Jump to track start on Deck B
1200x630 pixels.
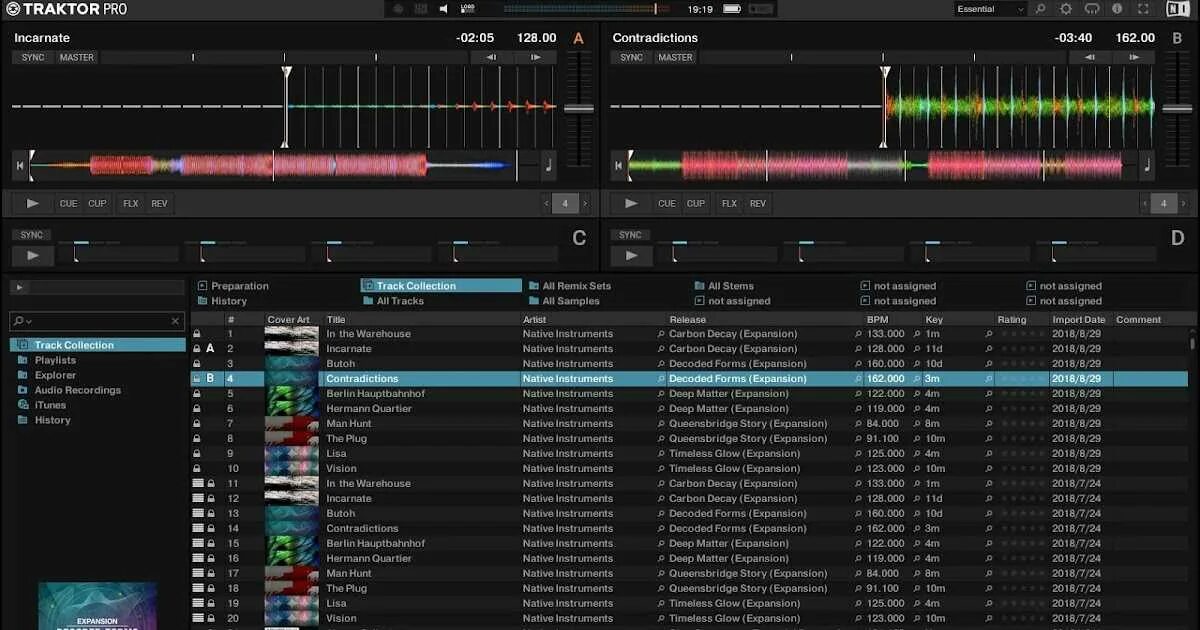tap(618, 166)
